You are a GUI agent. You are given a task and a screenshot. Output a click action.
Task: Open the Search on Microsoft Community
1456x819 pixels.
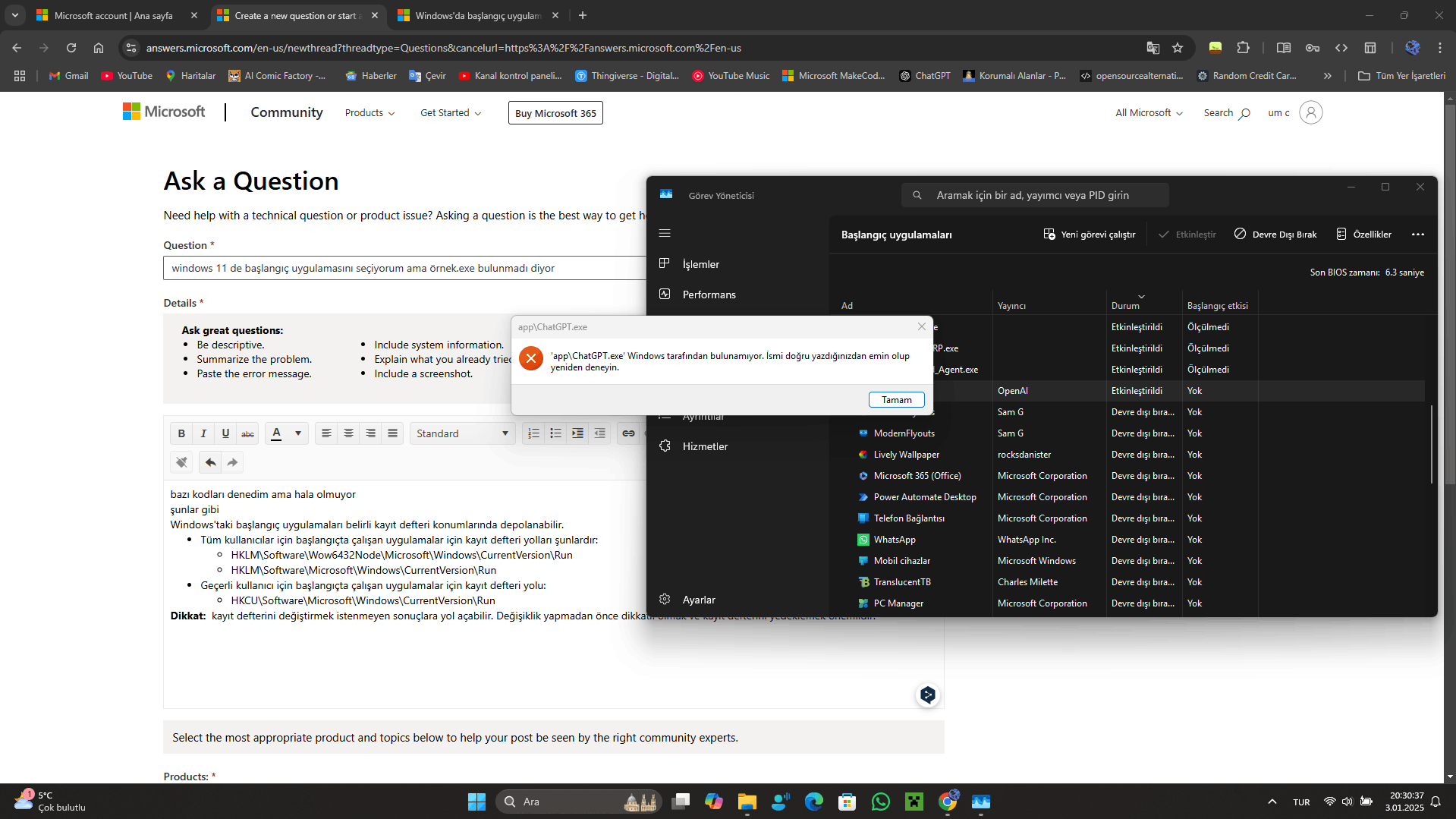point(1226,113)
